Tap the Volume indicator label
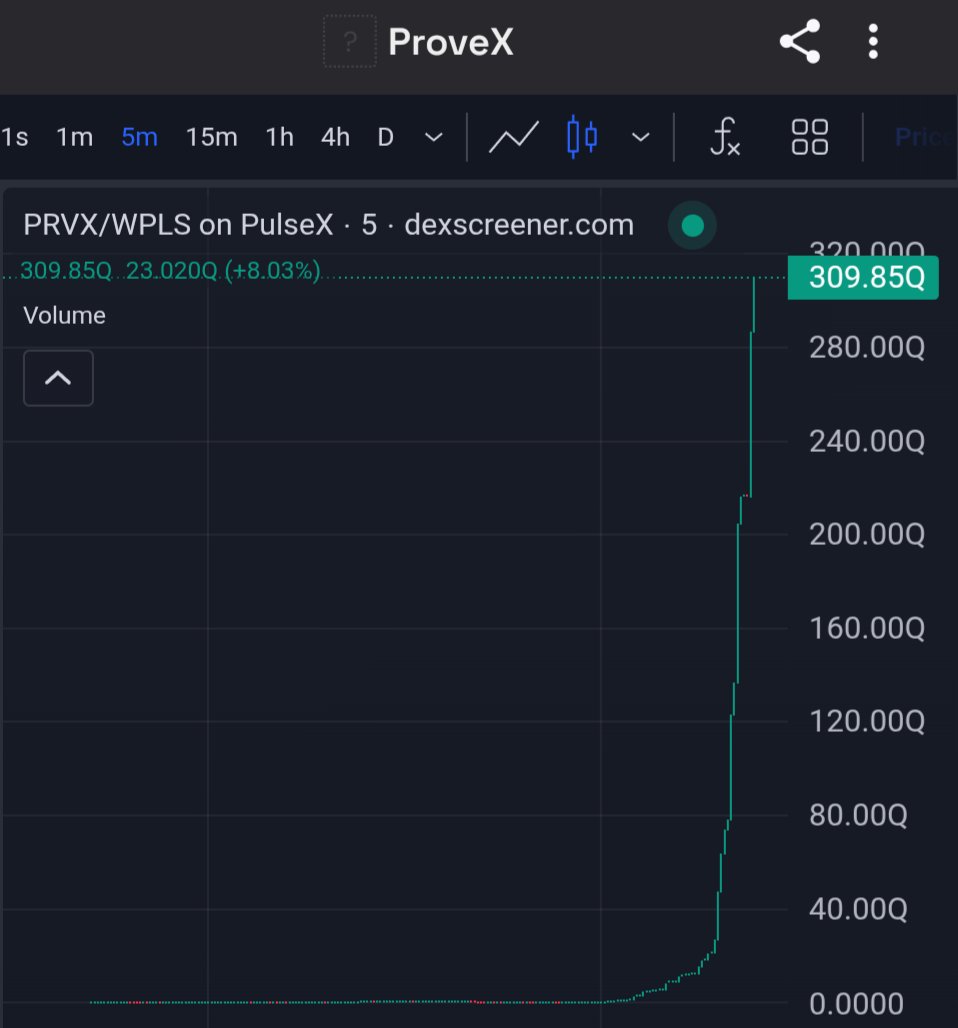 [64, 315]
